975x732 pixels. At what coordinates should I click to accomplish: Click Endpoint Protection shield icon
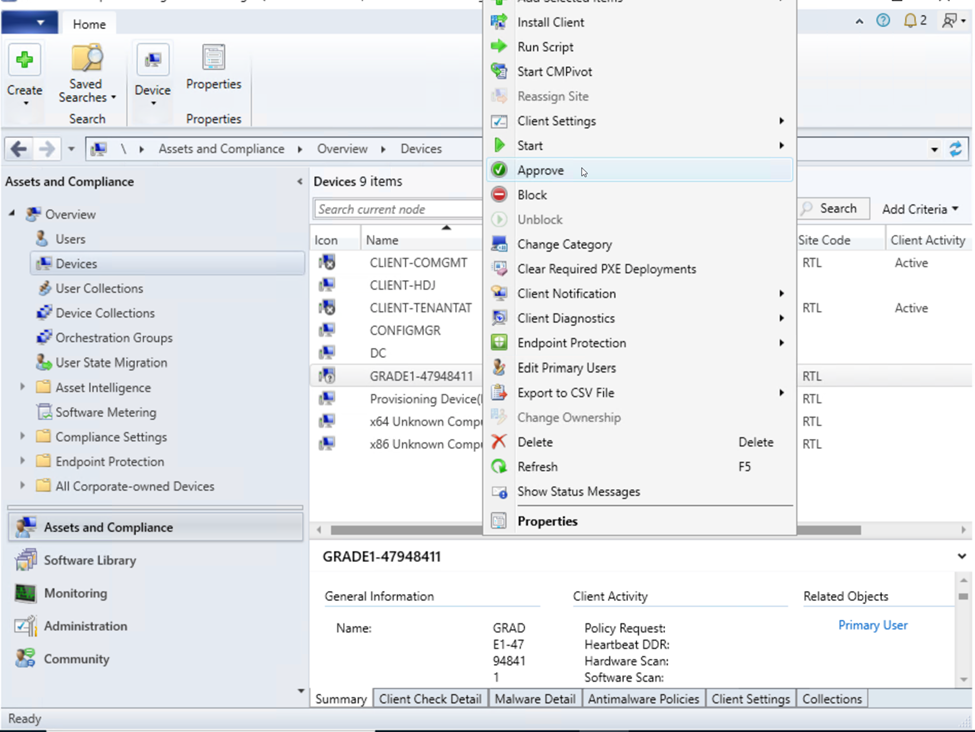coord(499,343)
